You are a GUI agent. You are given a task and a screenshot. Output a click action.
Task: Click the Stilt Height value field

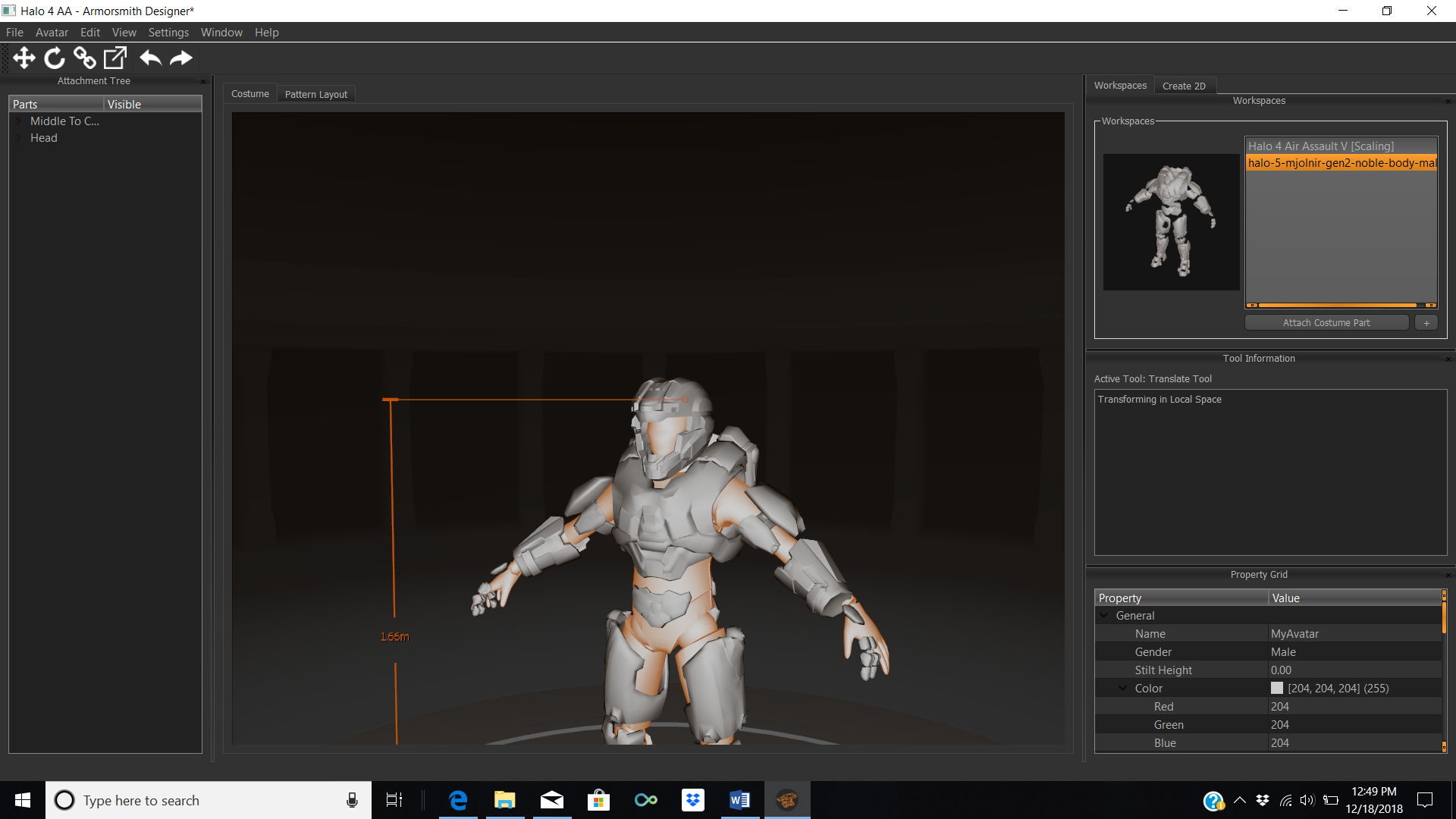click(1354, 670)
